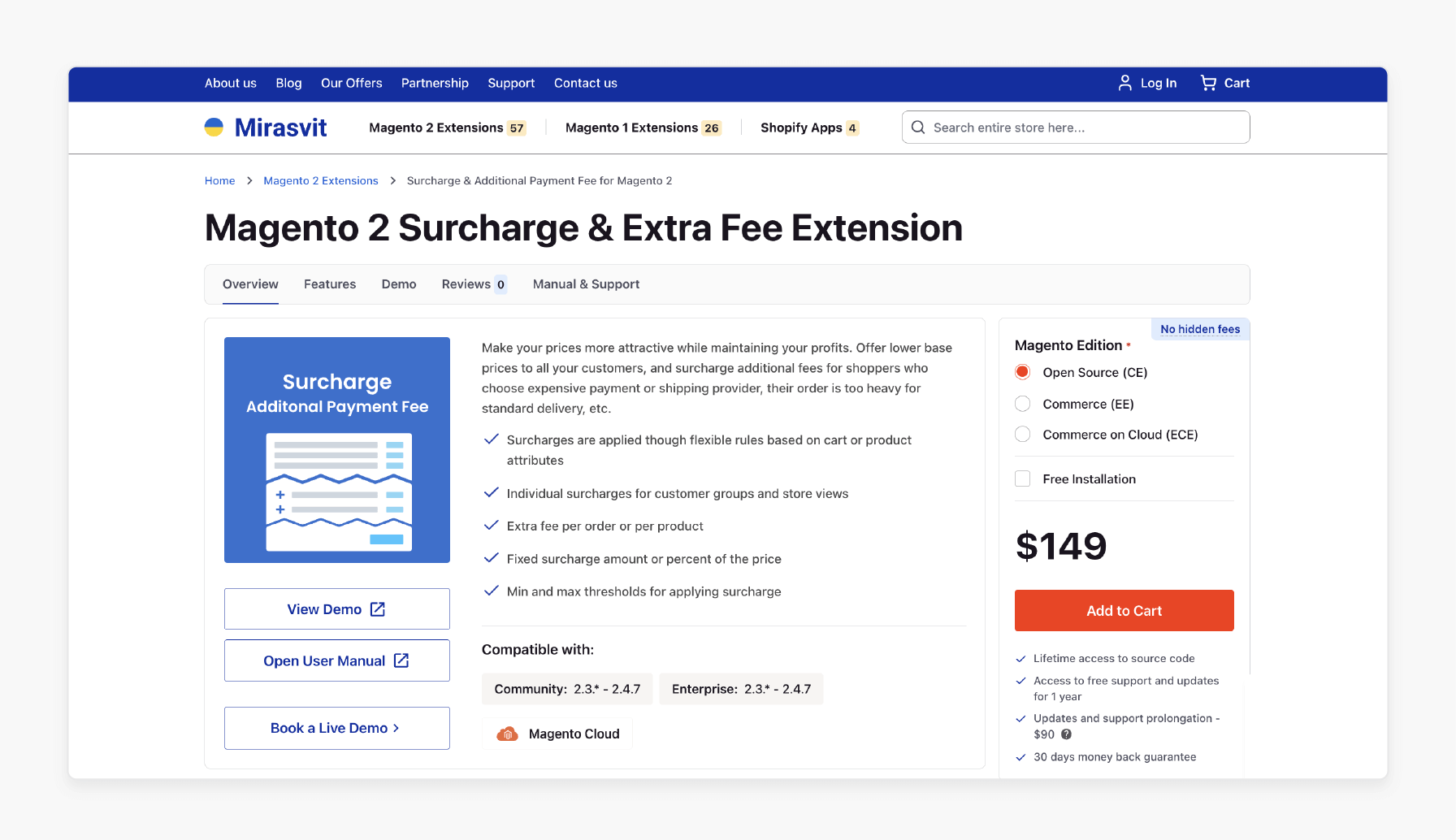Go to the Blog
The height and width of the screenshot is (840, 1456).
coord(288,83)
